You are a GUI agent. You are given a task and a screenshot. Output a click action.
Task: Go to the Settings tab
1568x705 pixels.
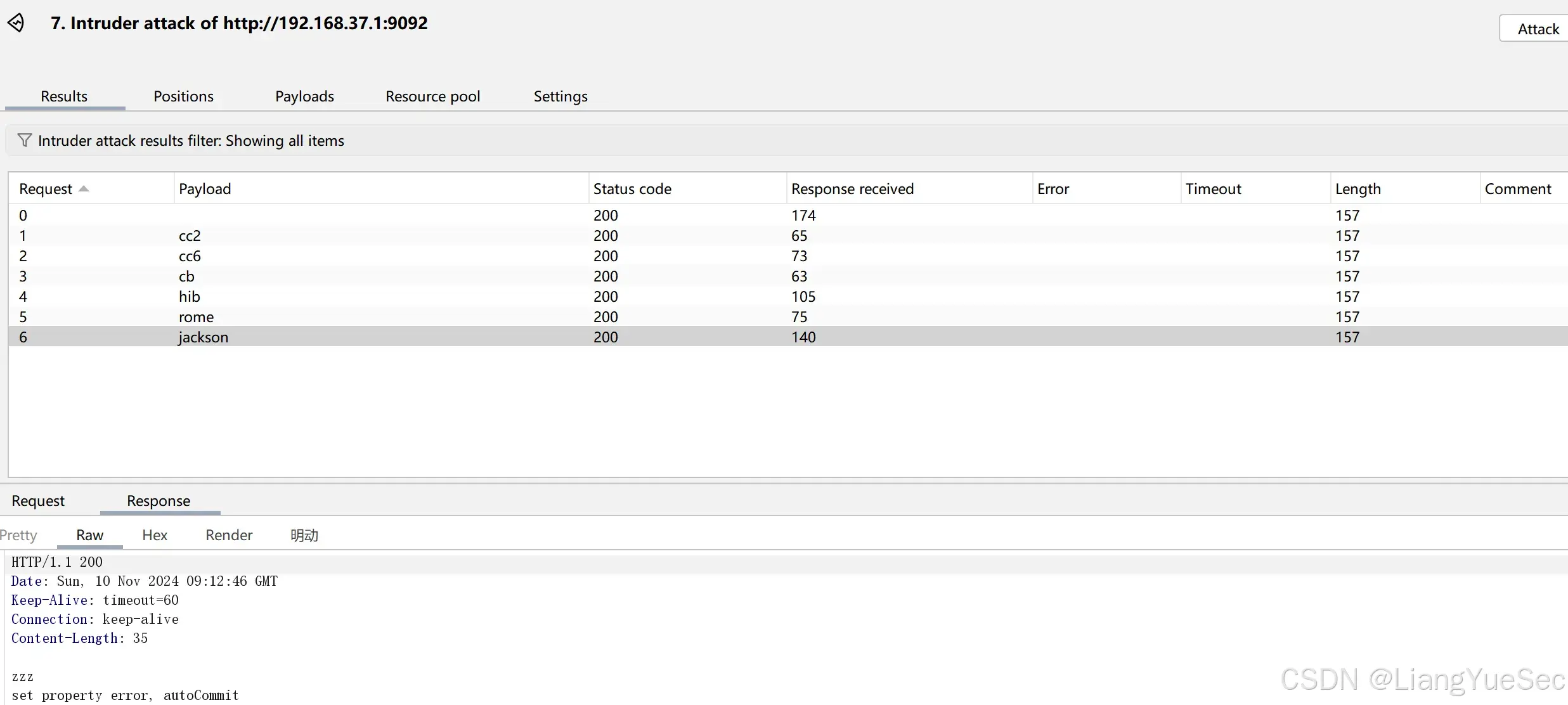[x=560, y=96]
